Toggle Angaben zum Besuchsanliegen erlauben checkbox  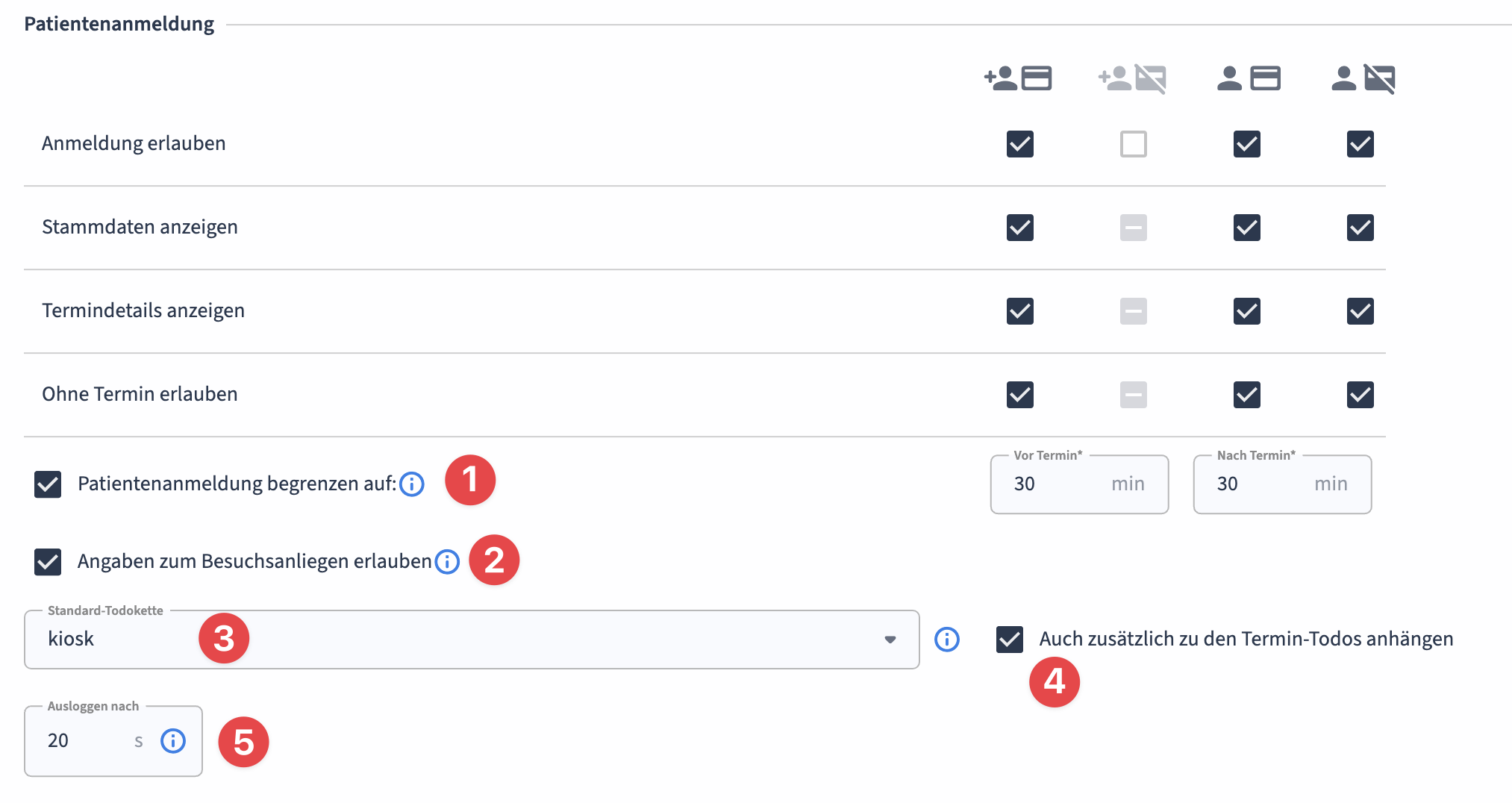click(x=48, y=562)
